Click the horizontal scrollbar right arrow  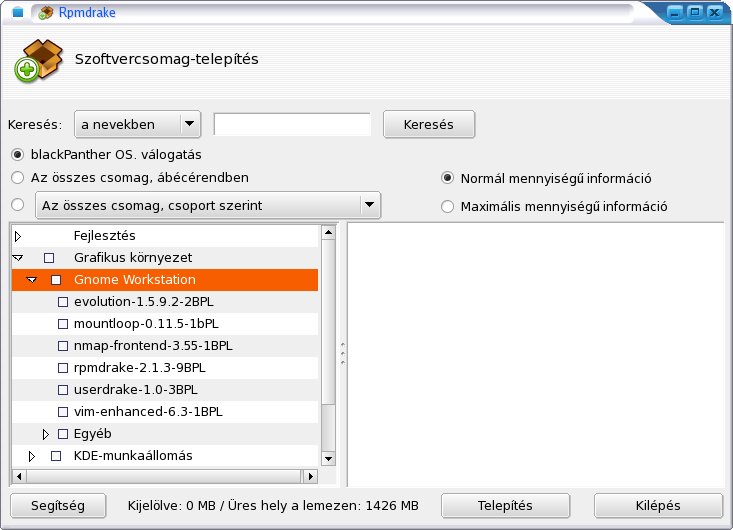click(310, 476)
